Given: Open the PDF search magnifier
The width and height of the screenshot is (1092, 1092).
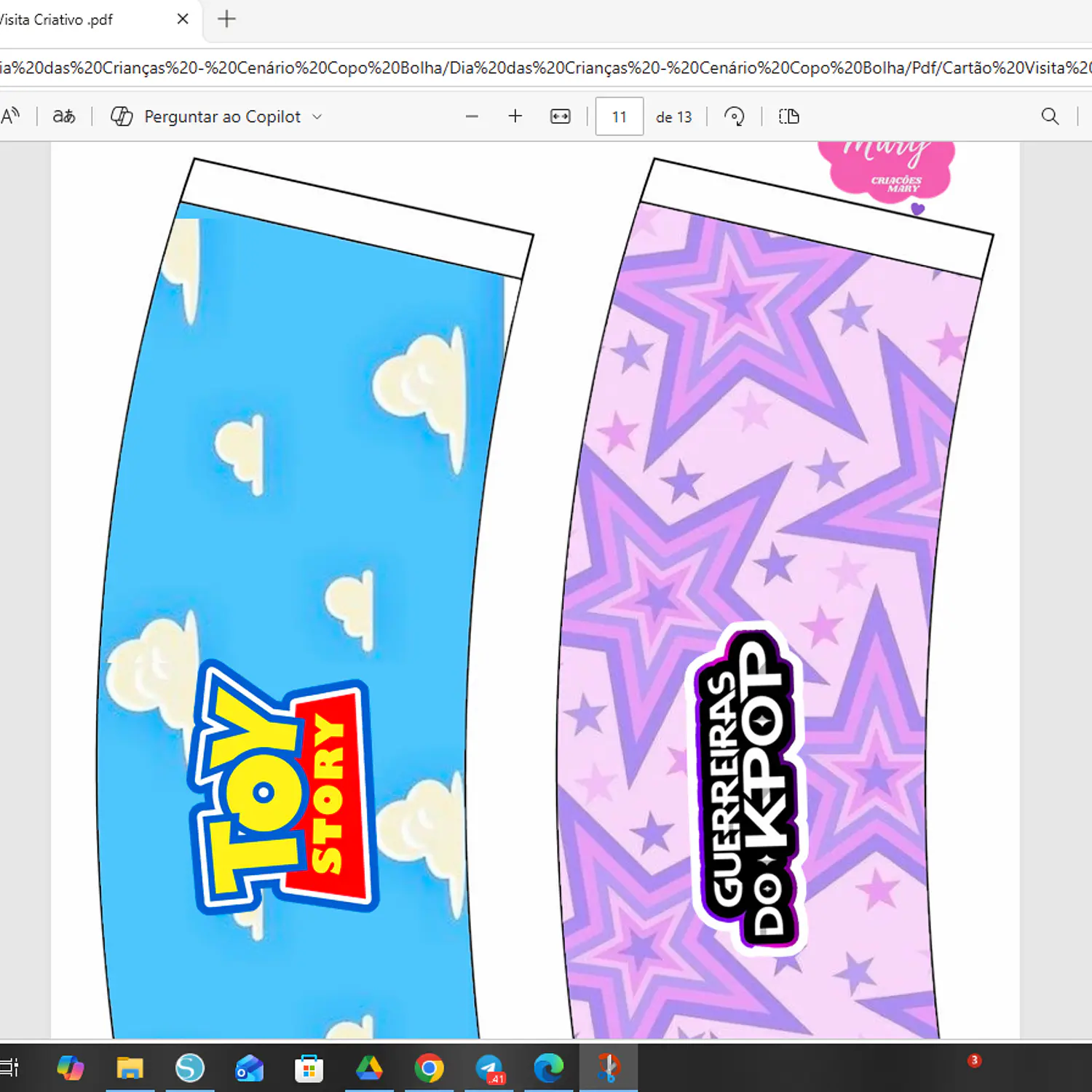Looking at the screenshot, I should pos(1050,116).
